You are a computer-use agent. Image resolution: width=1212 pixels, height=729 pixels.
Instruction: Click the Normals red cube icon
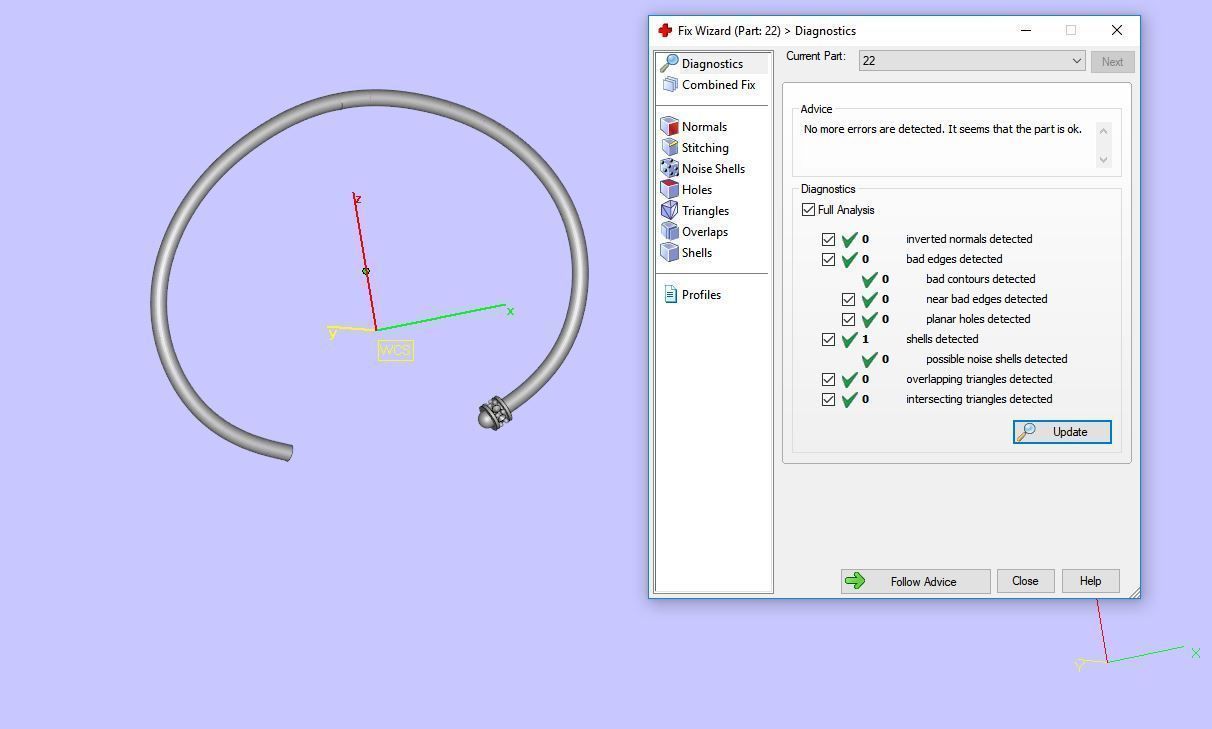(x=669, y=127)
